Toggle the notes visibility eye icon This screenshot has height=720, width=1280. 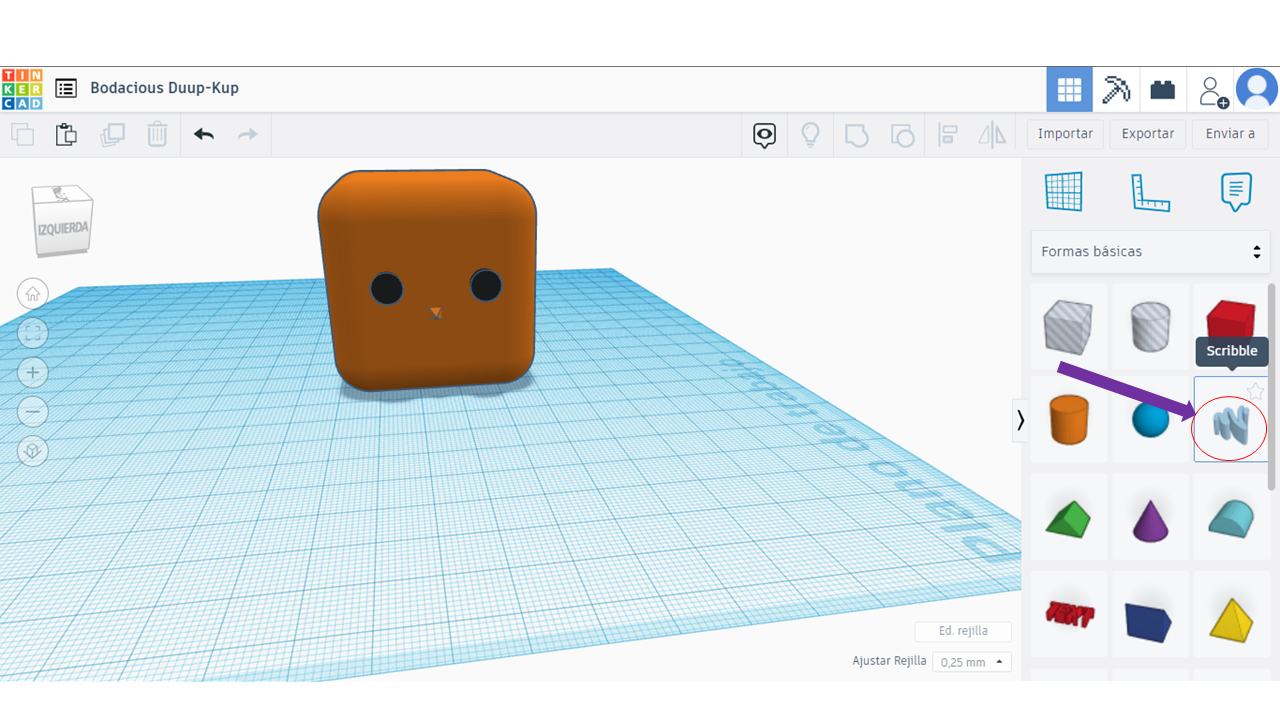765,135
